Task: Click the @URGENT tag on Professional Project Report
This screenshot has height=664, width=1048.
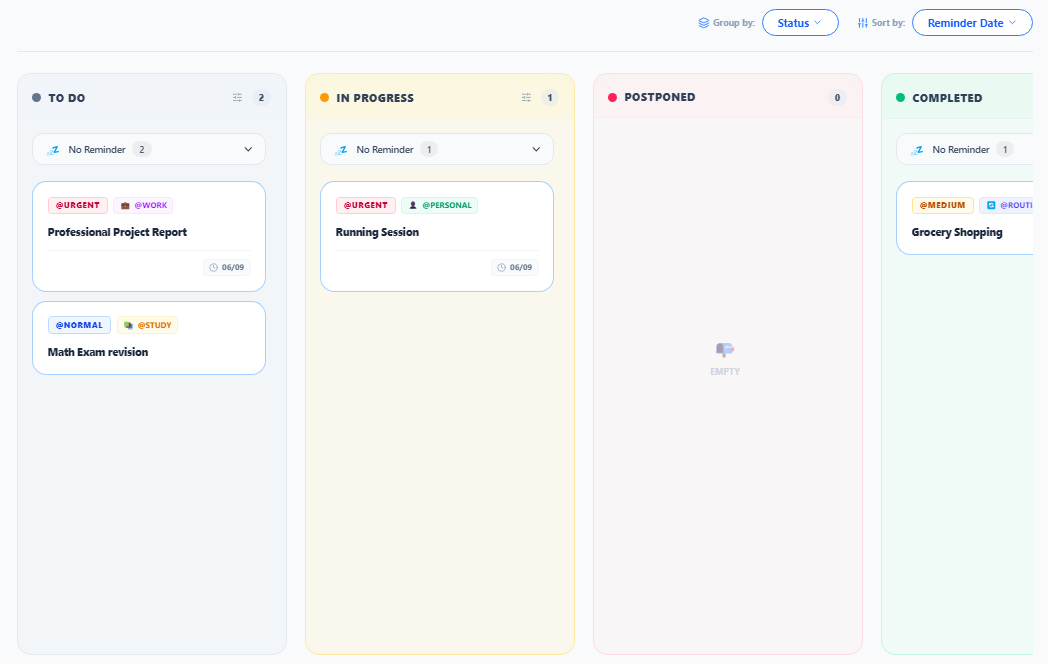Action: click(x=78, y=205)
